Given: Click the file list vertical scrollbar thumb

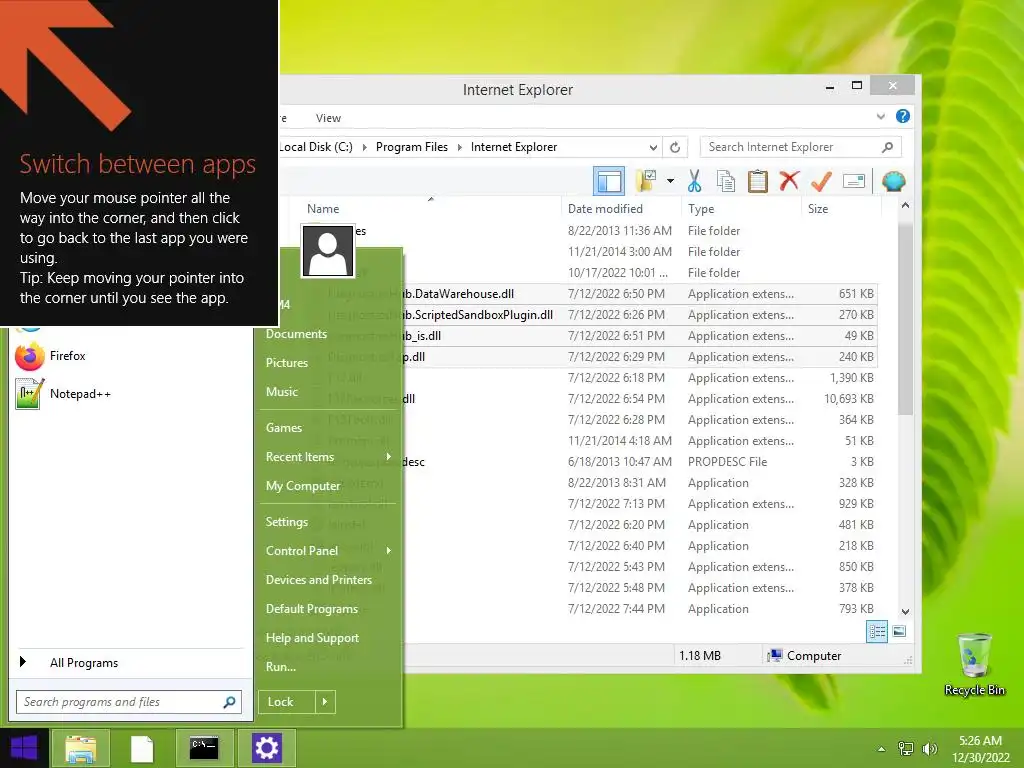Looking at the screenshot, I should (905, 317).
